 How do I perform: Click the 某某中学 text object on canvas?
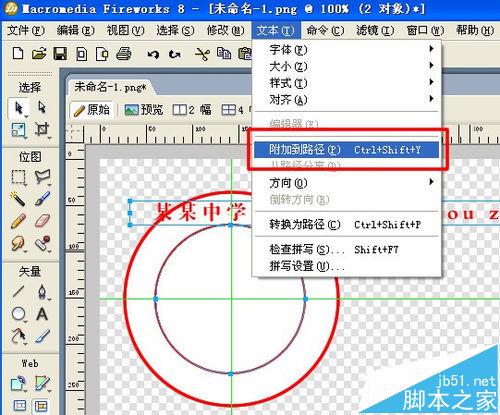[x=201, y=212]
